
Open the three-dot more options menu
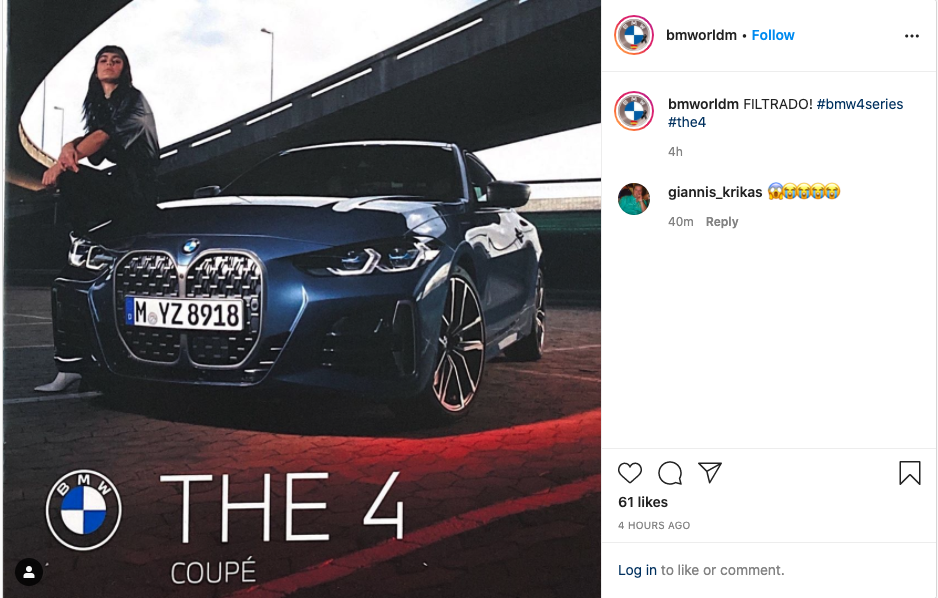point(912,36)
